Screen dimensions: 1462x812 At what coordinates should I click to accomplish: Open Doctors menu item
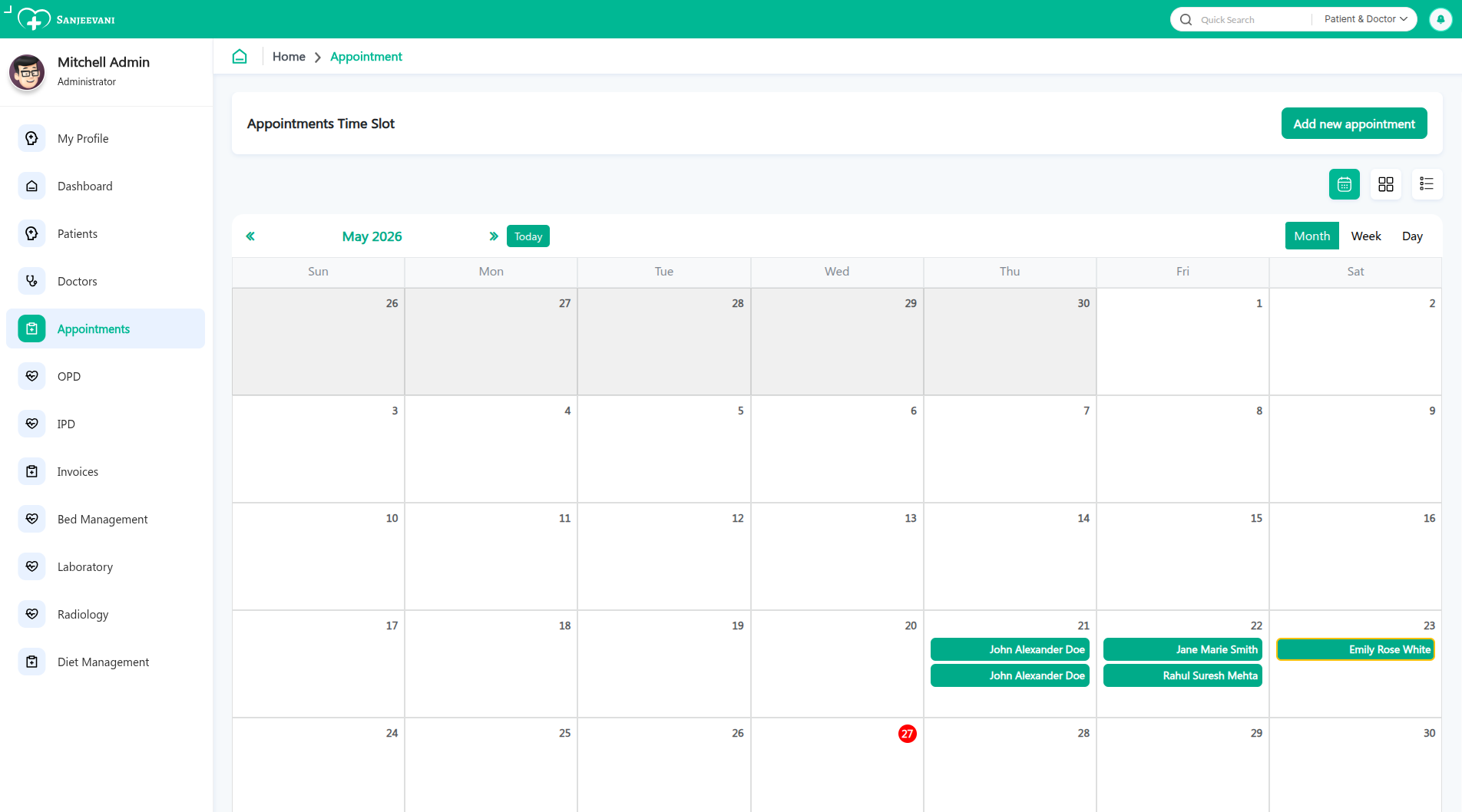(x=106, y=281)
